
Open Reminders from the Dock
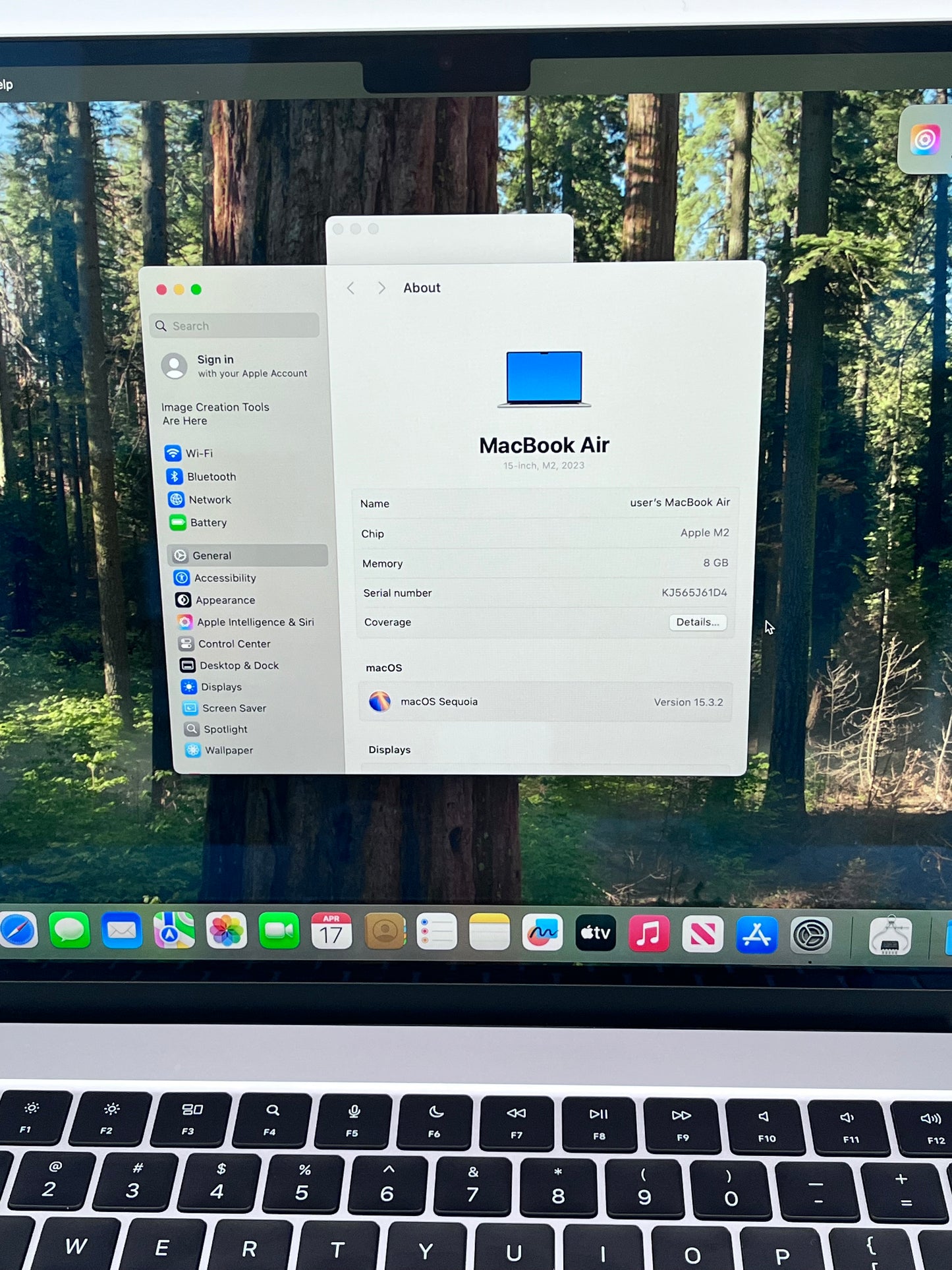point(437,932)
